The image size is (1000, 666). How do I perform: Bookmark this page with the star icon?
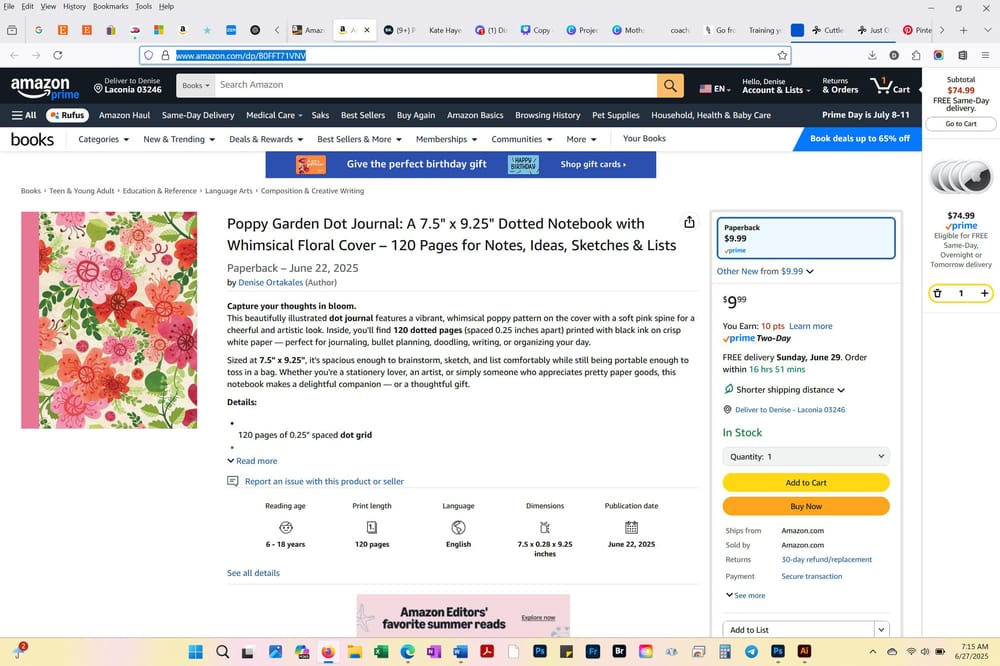[x=782, y=56]
